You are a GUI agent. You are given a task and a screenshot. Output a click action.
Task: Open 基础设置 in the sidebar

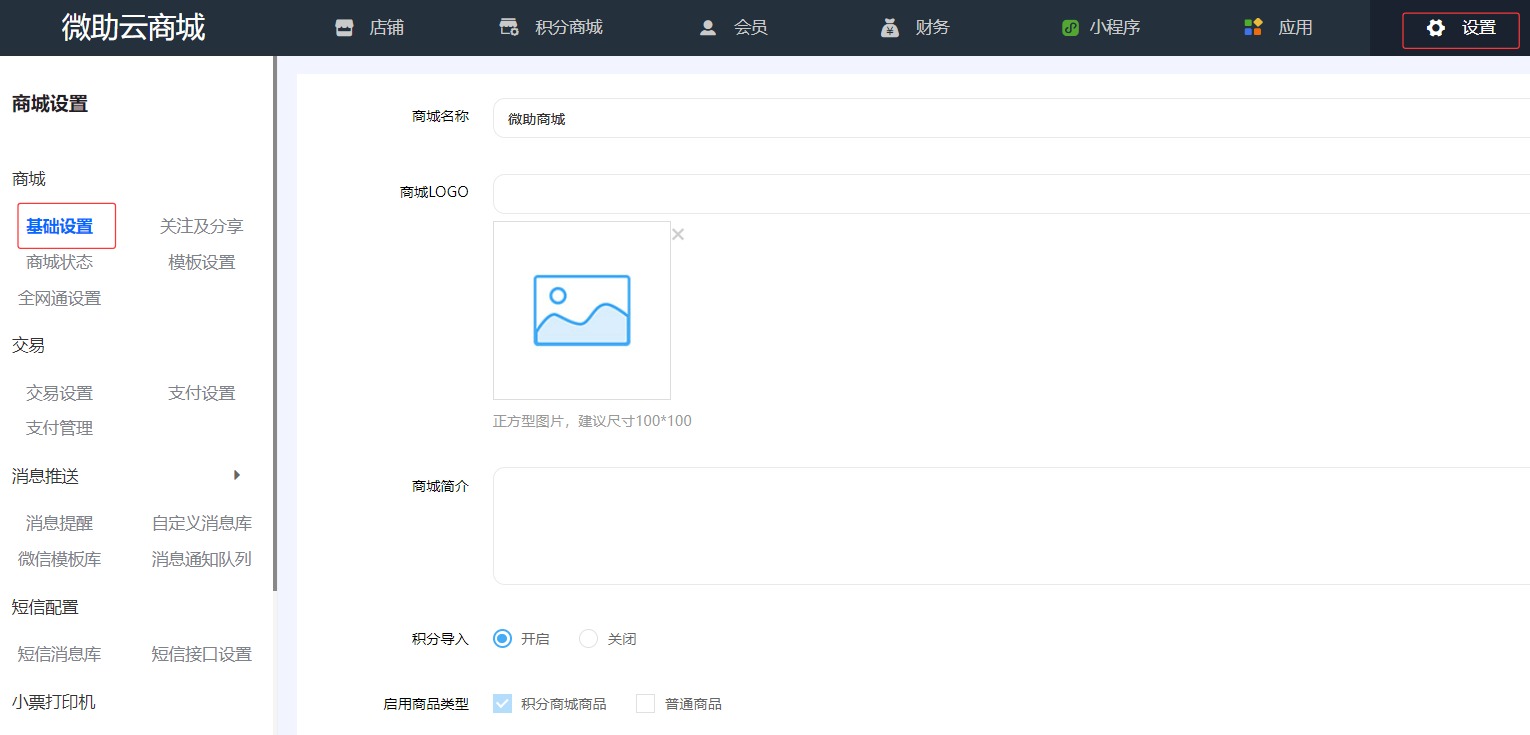coord(60,227)
